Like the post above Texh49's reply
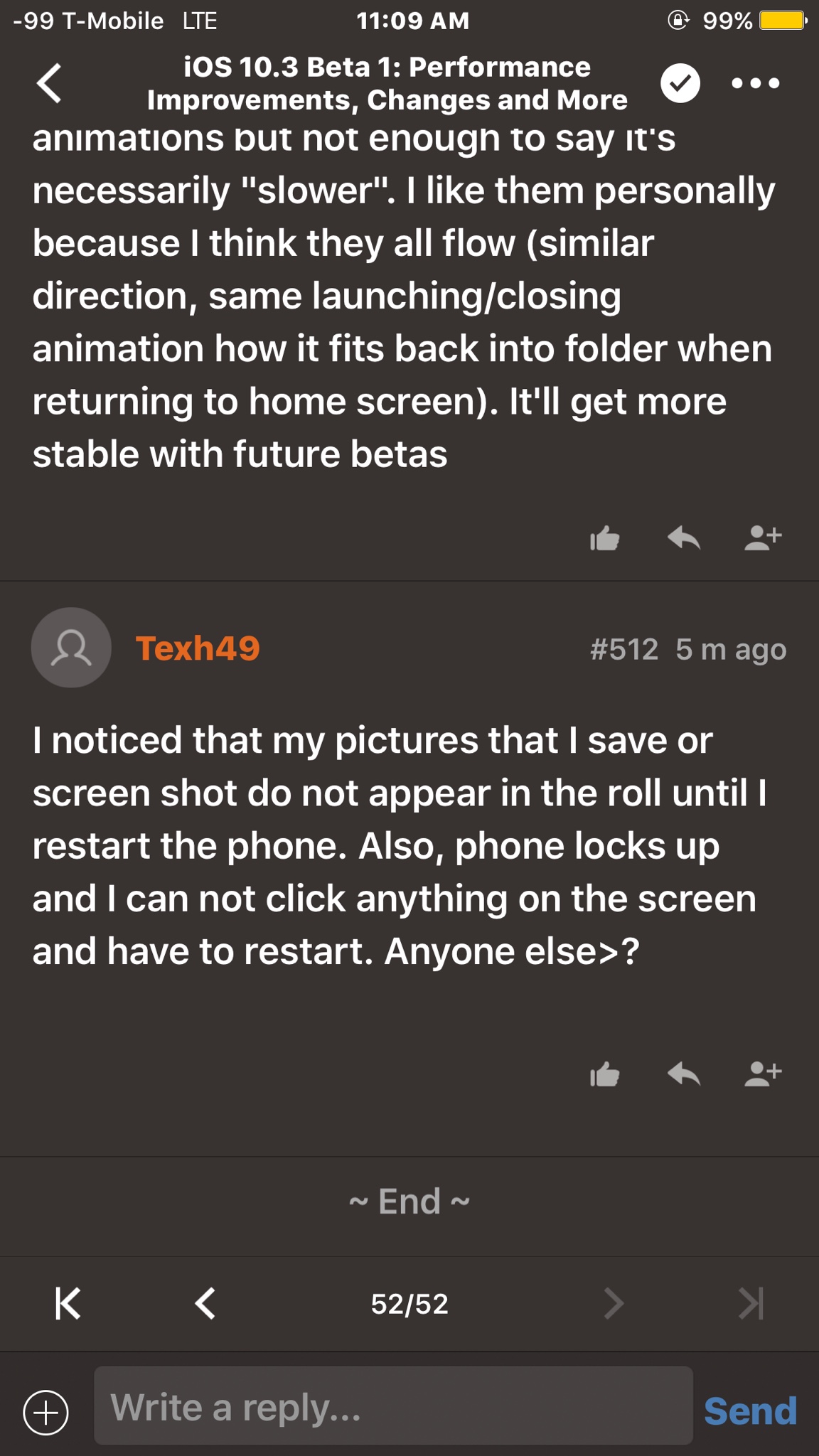 tap(604, 539)
